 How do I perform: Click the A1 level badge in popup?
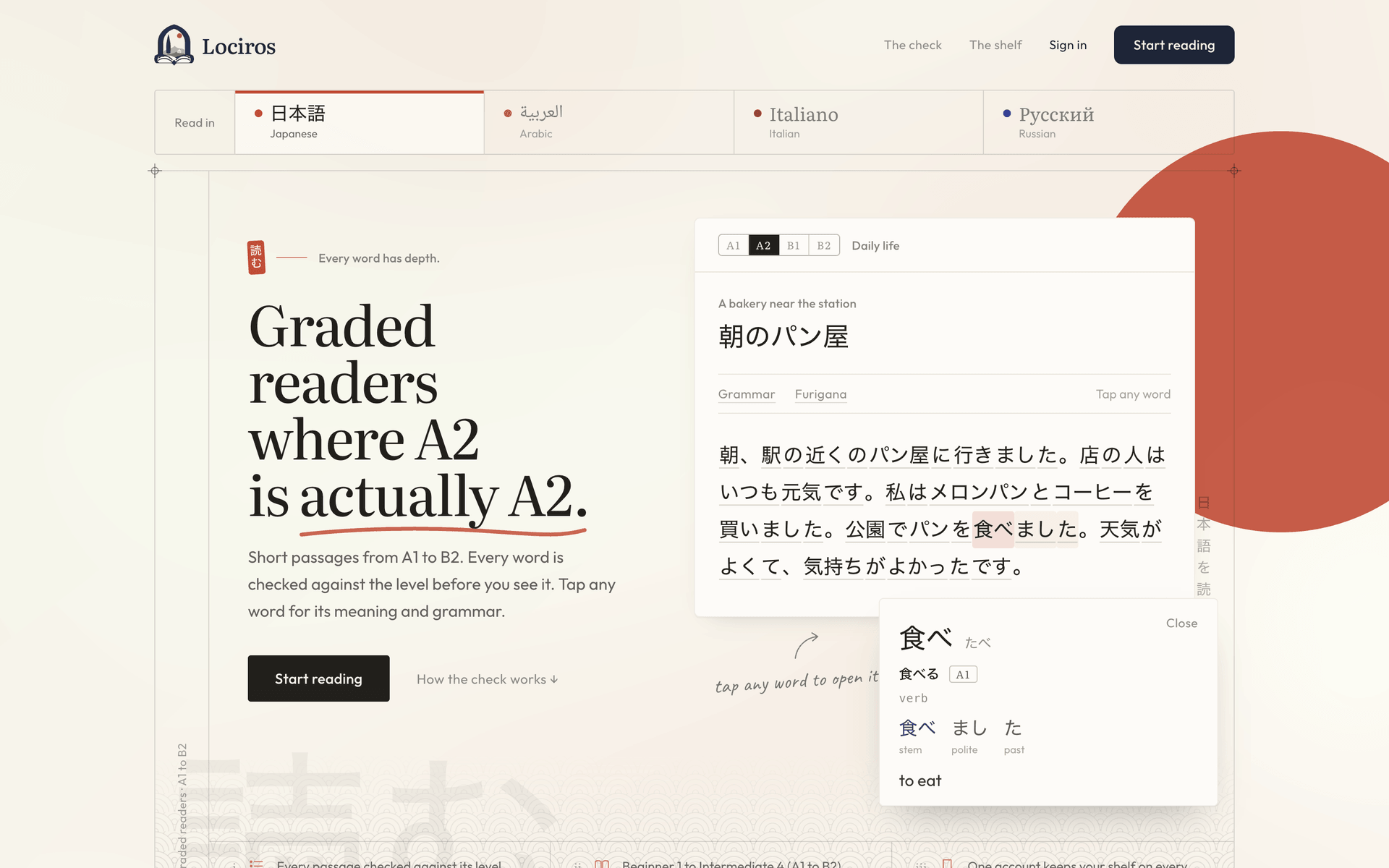coord(963,674)
